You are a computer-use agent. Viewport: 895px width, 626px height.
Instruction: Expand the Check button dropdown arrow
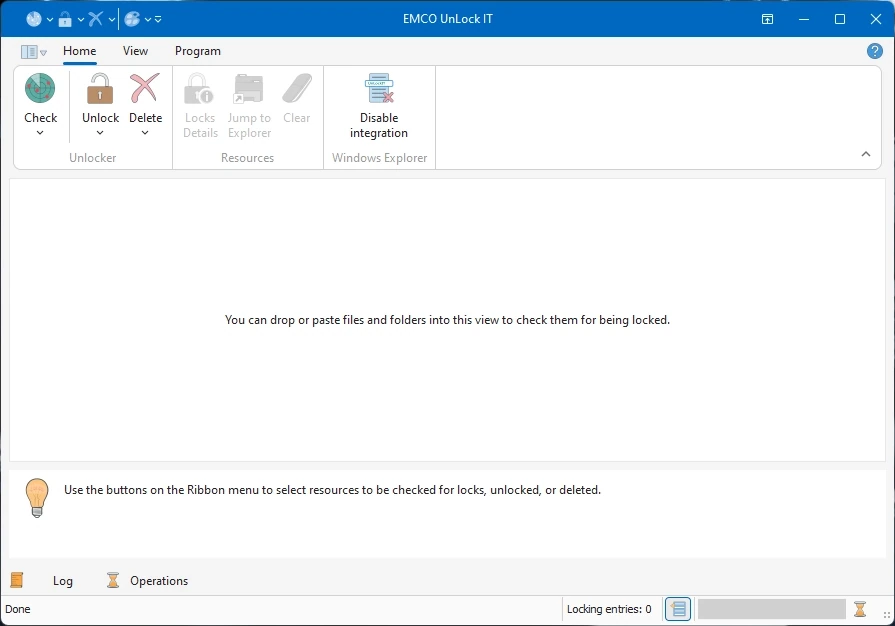point(40,133)
